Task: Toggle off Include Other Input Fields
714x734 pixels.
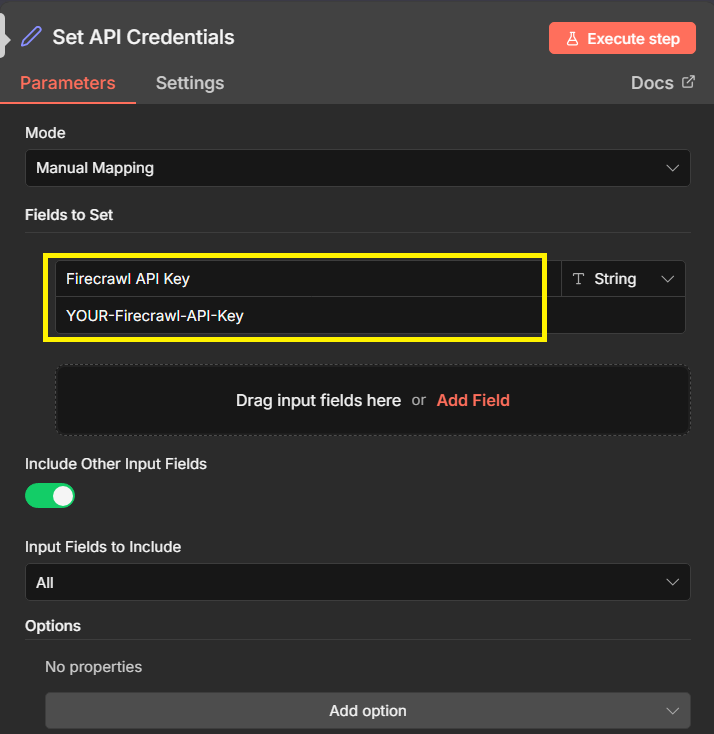Action: tap(50, 495)
